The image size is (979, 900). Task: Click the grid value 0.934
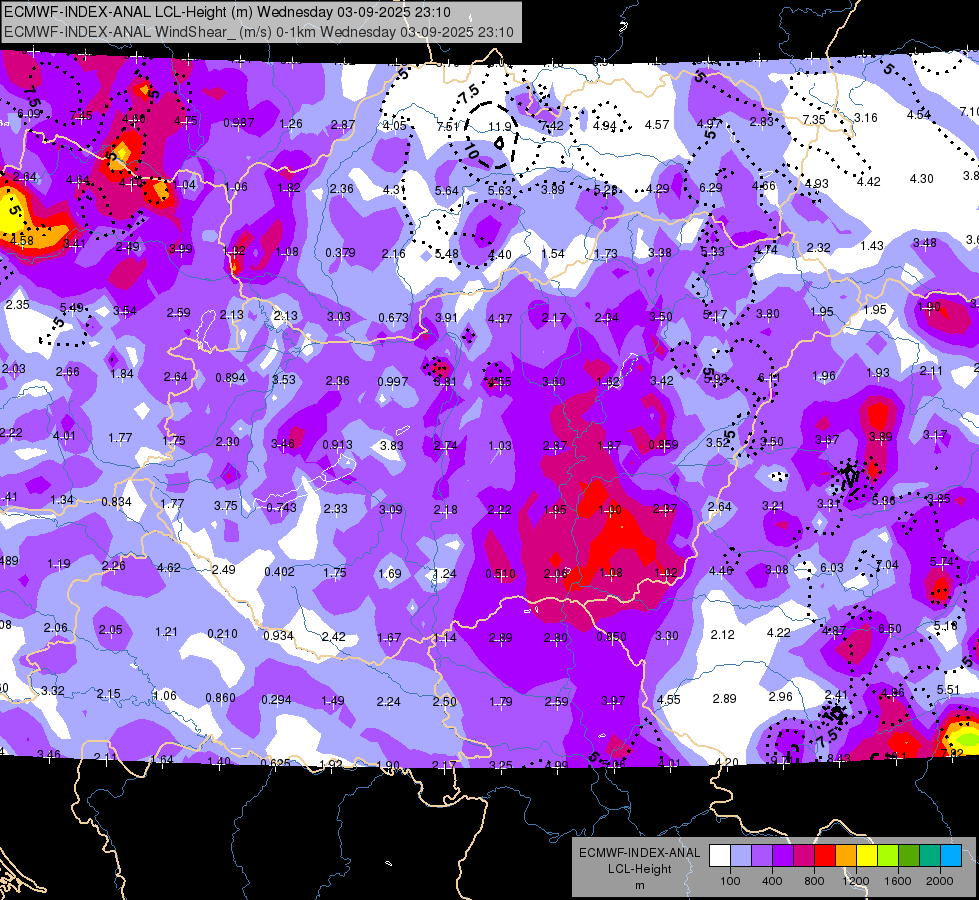click(278, 635)
